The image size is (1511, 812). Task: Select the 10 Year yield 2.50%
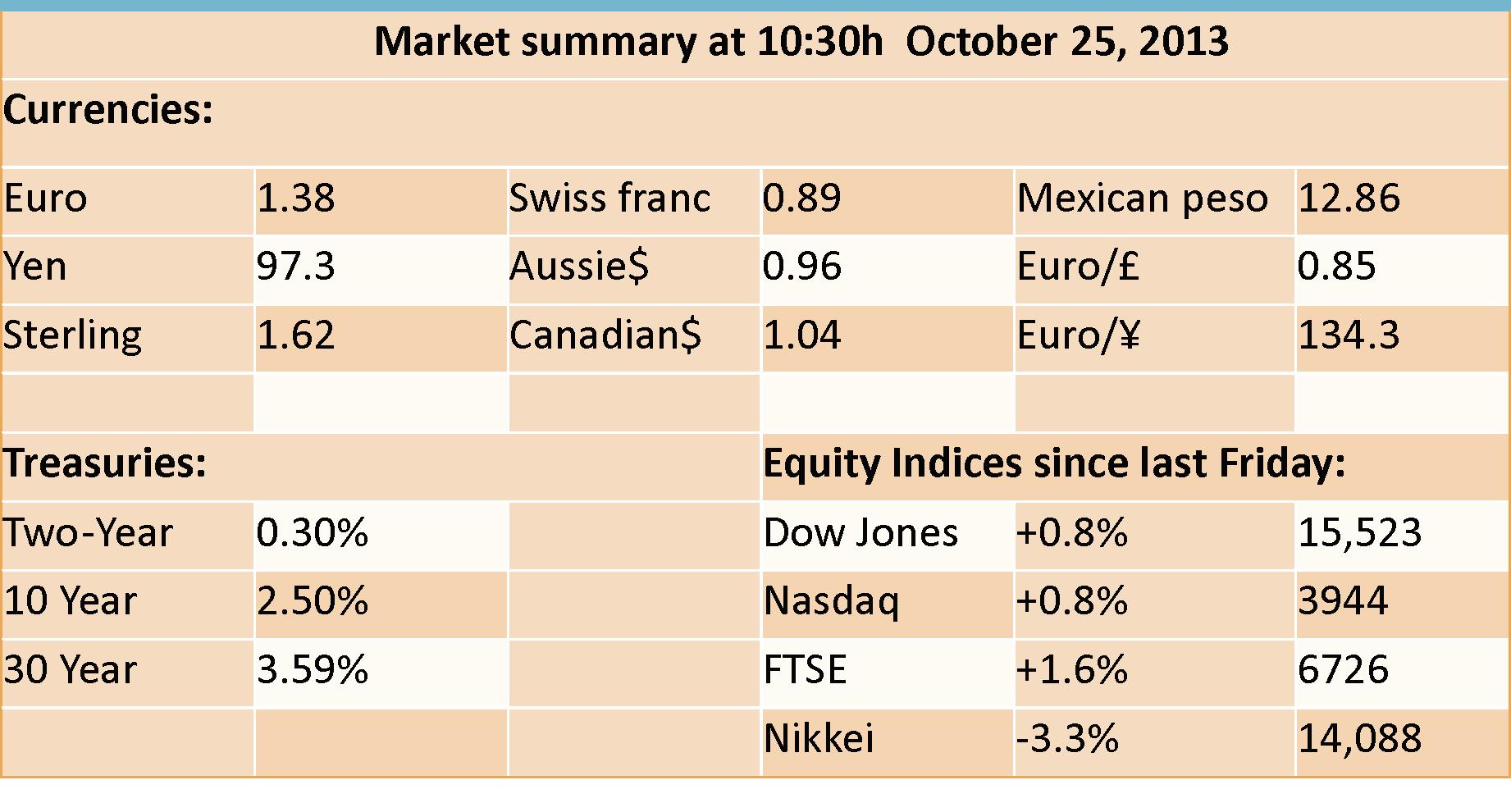click(x=313, y=601)
